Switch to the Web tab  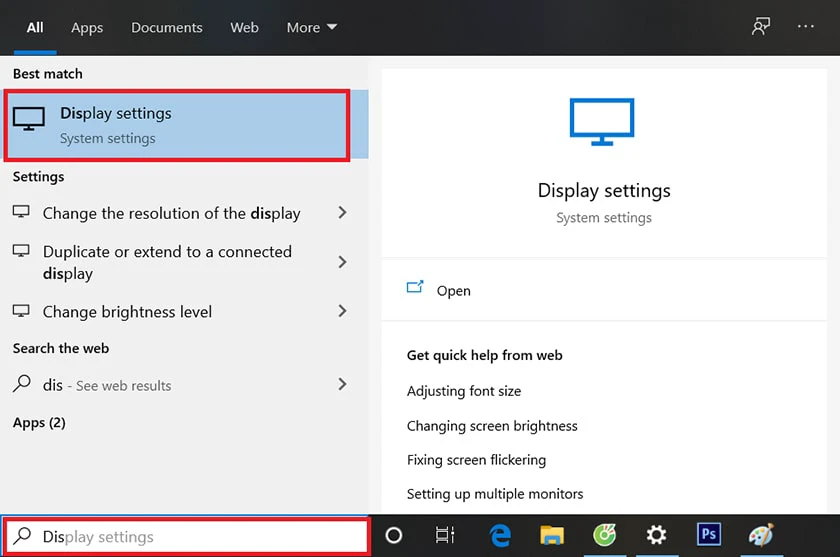coord(244,27)
